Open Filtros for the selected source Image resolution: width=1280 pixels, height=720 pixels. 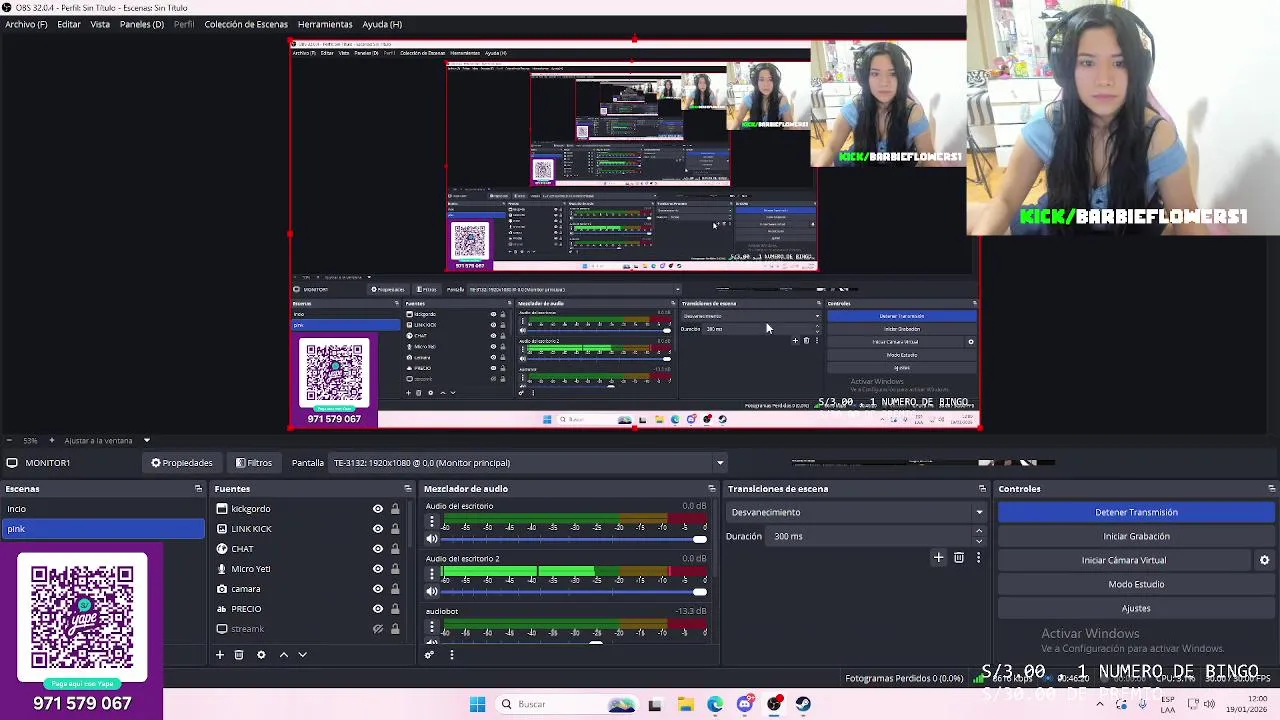pos(254,463)
